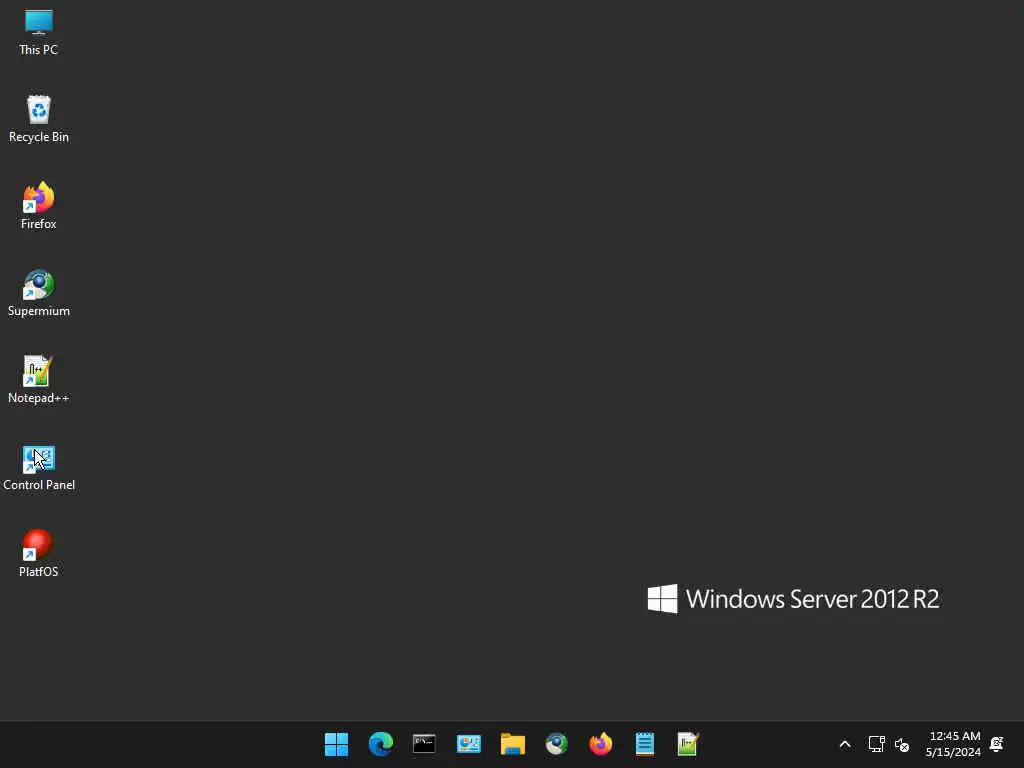
Task: Click the network status tray icon
Action: (x=876, y=744)
